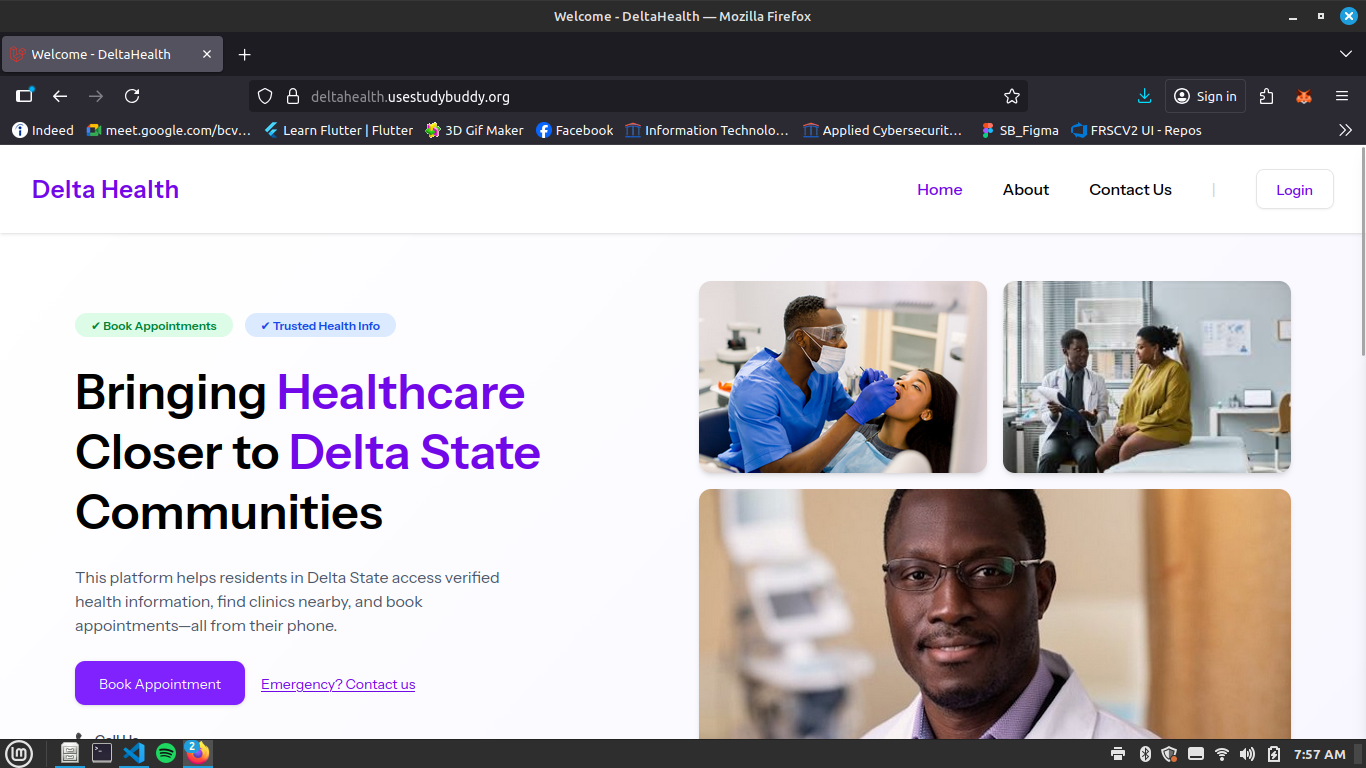Screen dimensions: 1366x768
Task: Open Spotify from the taskbar
Action: point(166,753)
